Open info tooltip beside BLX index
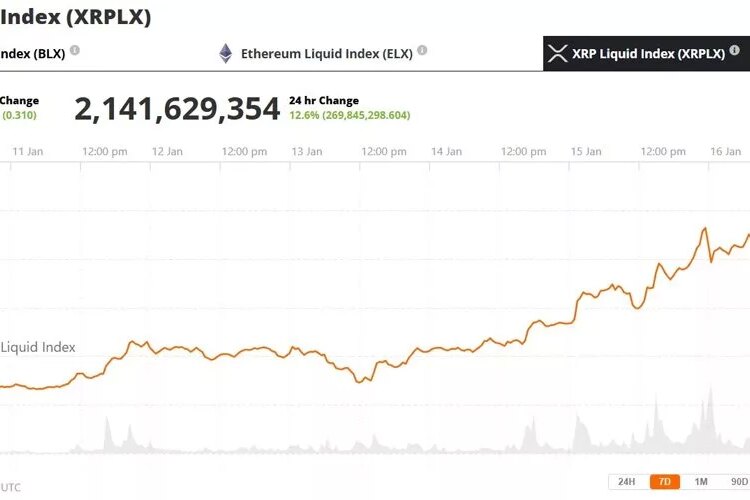Viewport: 750px width, 500px height. click(75, 50)
